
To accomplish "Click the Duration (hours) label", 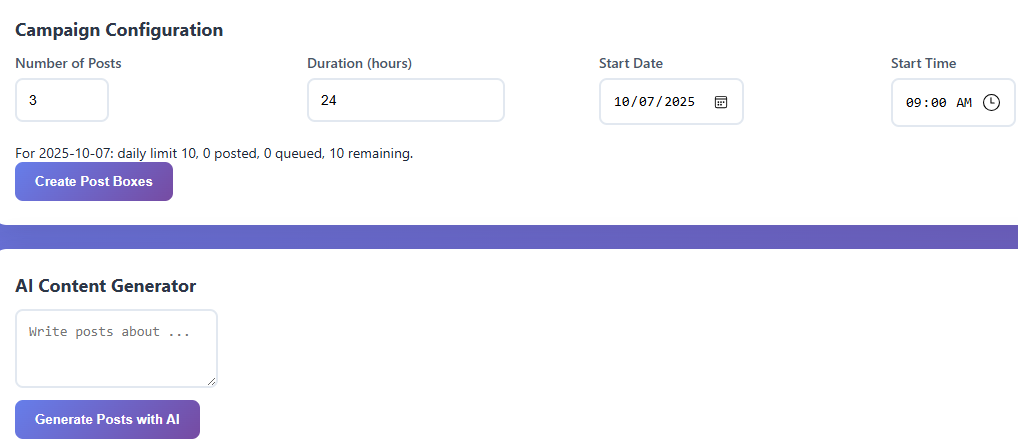I will click(359, 63).
